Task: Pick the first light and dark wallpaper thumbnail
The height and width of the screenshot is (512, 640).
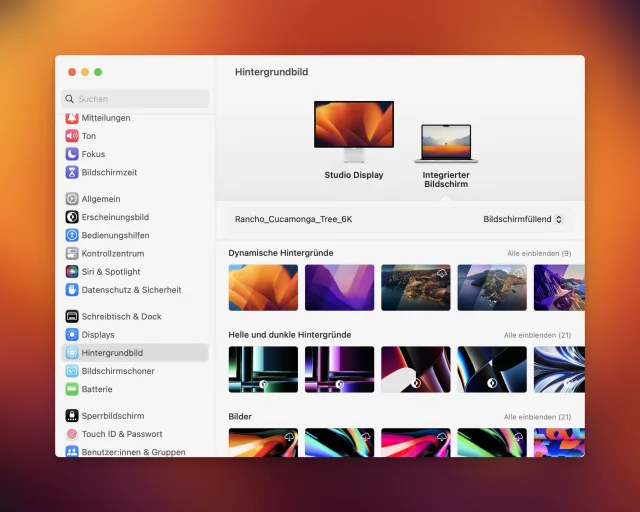Action: pos(263,369)
